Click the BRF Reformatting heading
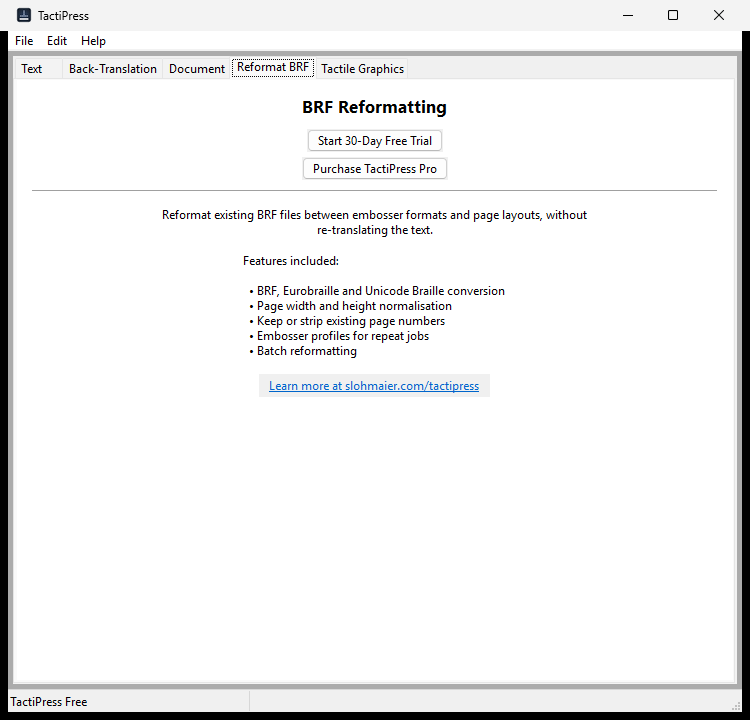750x720 pixels. pyautogui.click(x=375, y=107)
